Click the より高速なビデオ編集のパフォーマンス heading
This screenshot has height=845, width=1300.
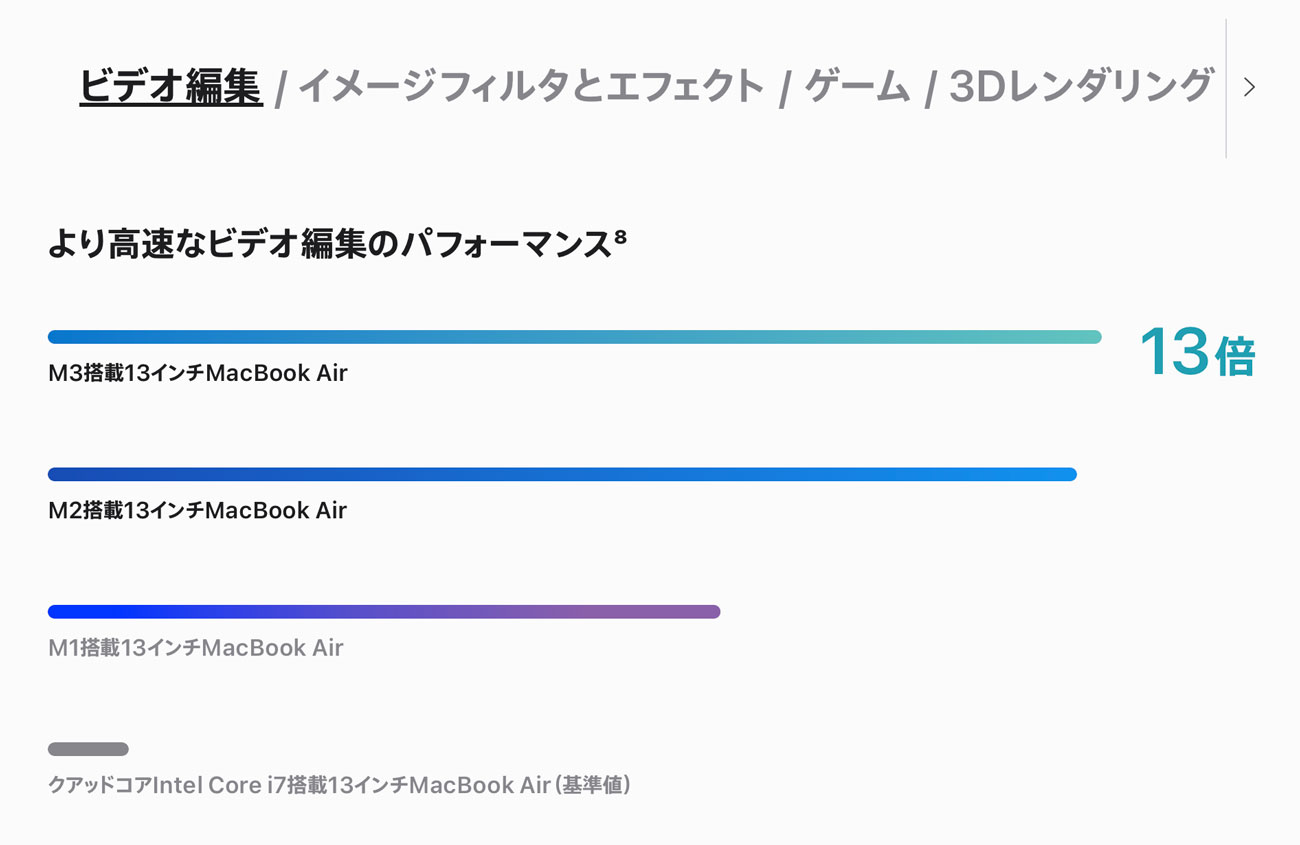pyautogui.click(x=330, y=245)
